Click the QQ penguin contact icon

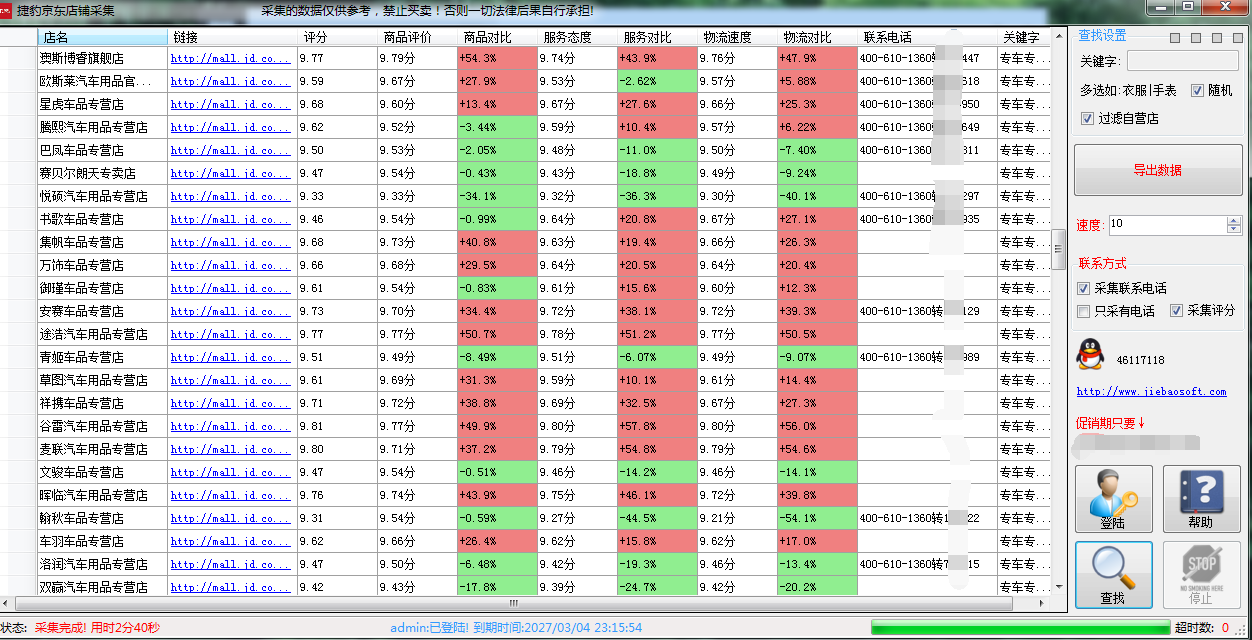[1089, 354]
